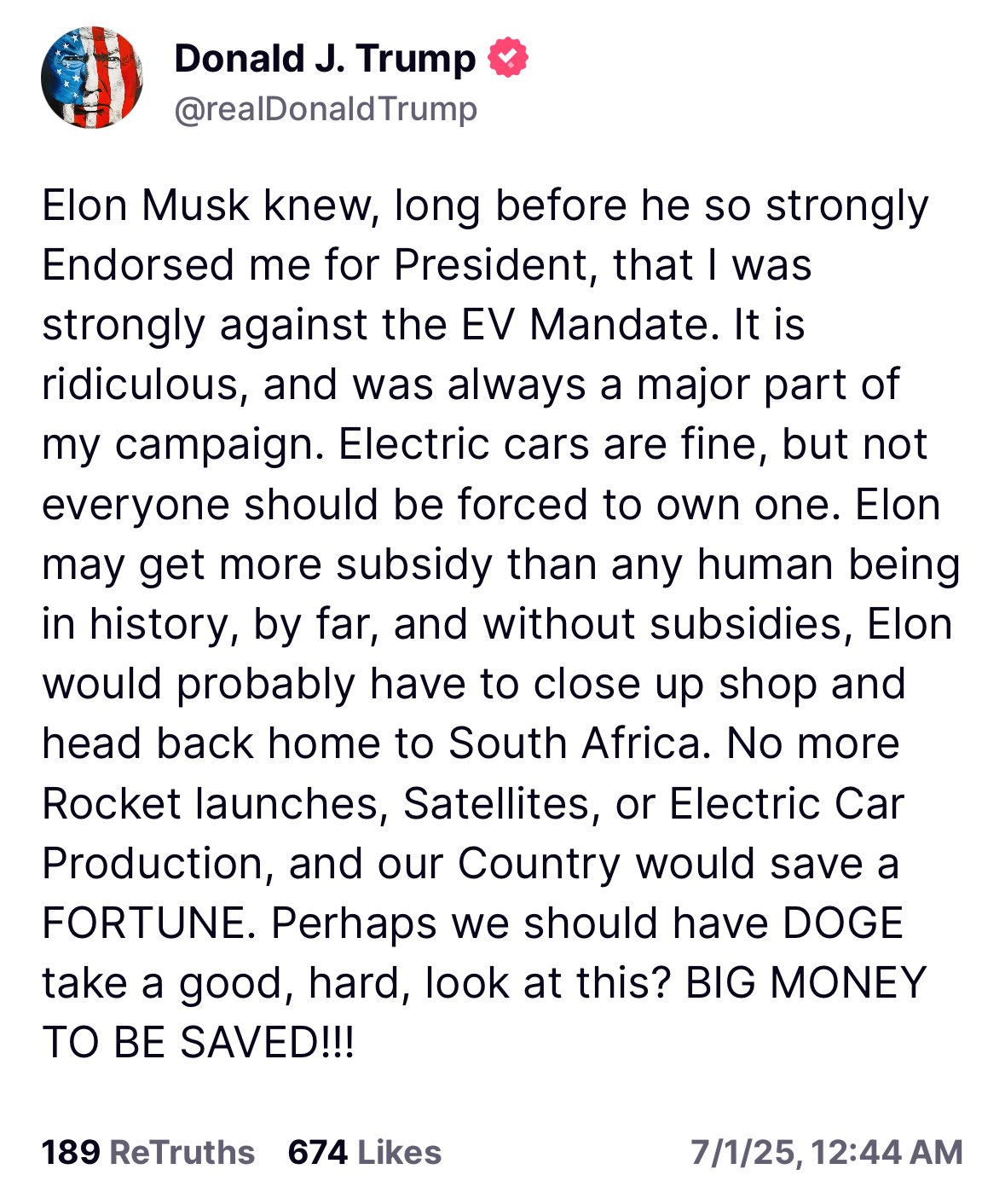Click the Likes count number 674
This screenshot has width=1005, height=1204.
click(x=315, y=1153)
